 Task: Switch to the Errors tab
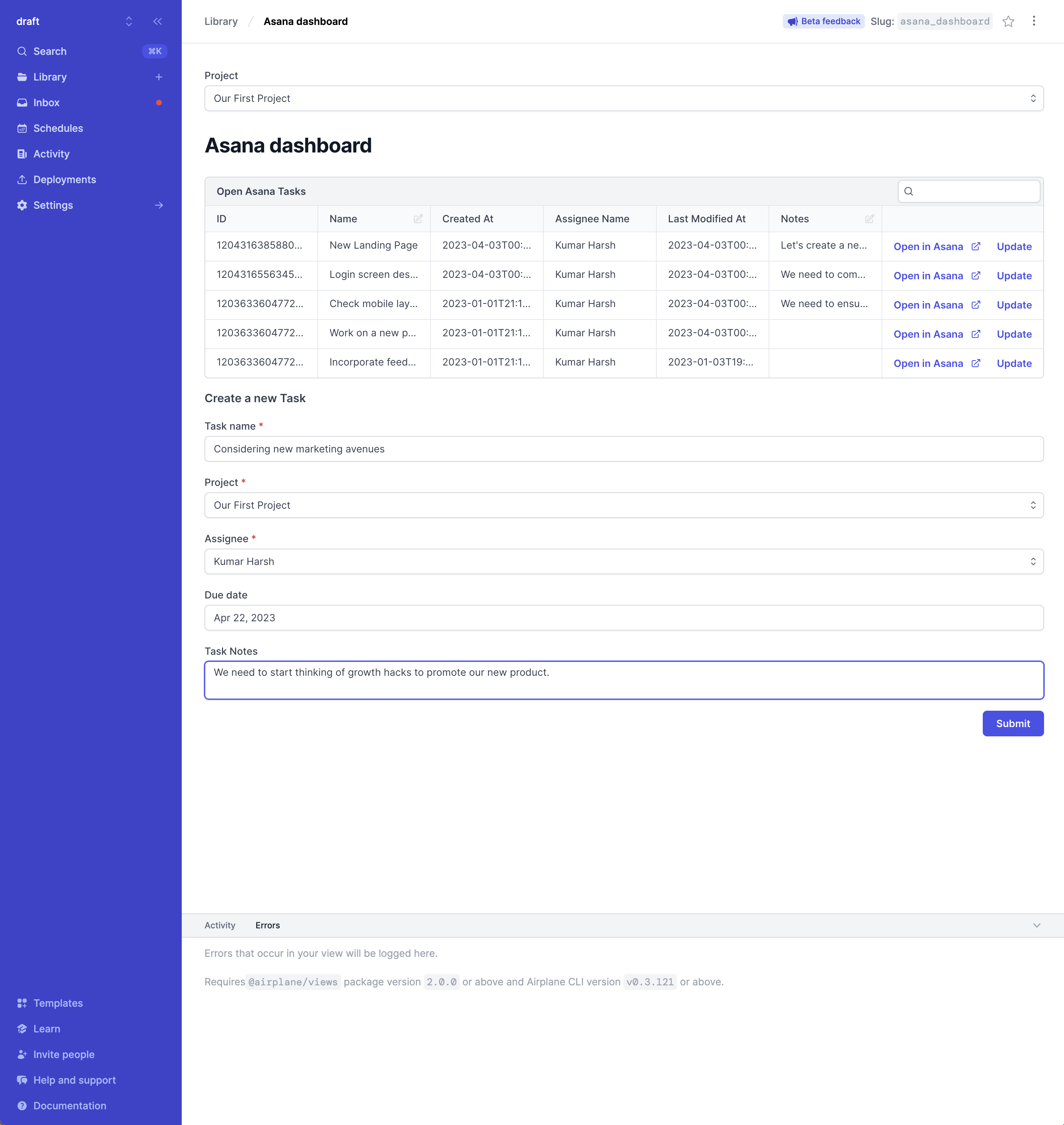coord(268,926)
